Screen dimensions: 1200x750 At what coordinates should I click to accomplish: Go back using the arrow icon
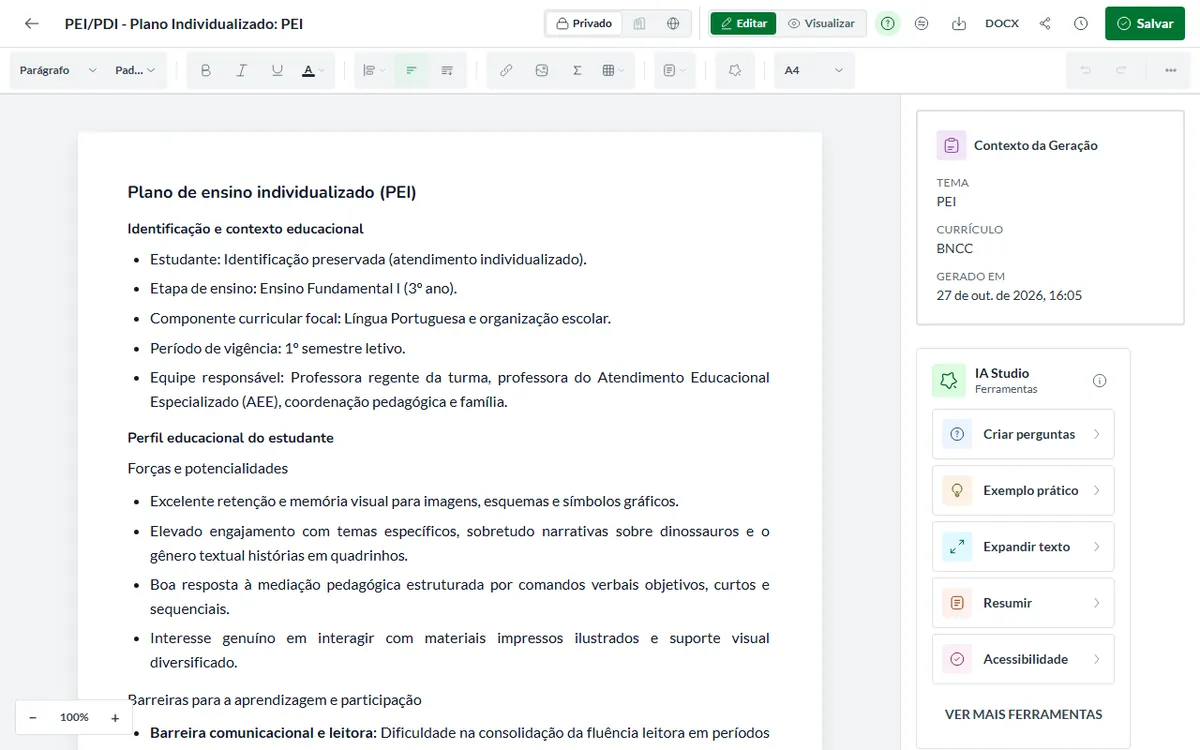tap(32, 23)
